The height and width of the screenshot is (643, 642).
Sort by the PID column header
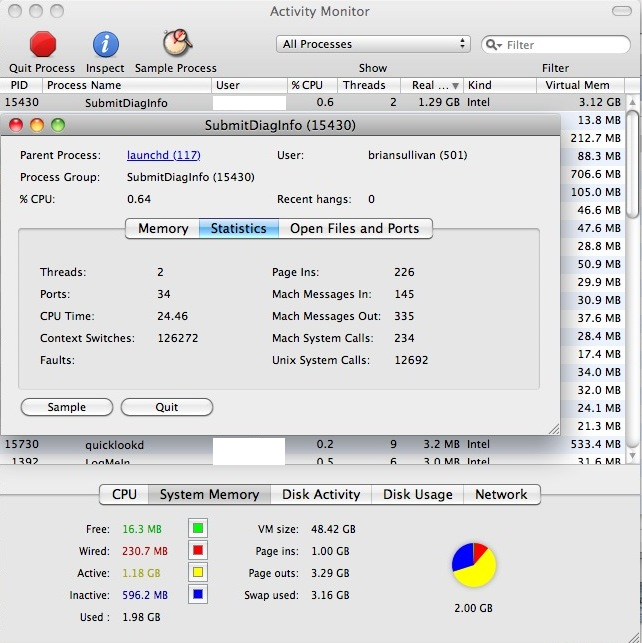[x=21, y=85]
